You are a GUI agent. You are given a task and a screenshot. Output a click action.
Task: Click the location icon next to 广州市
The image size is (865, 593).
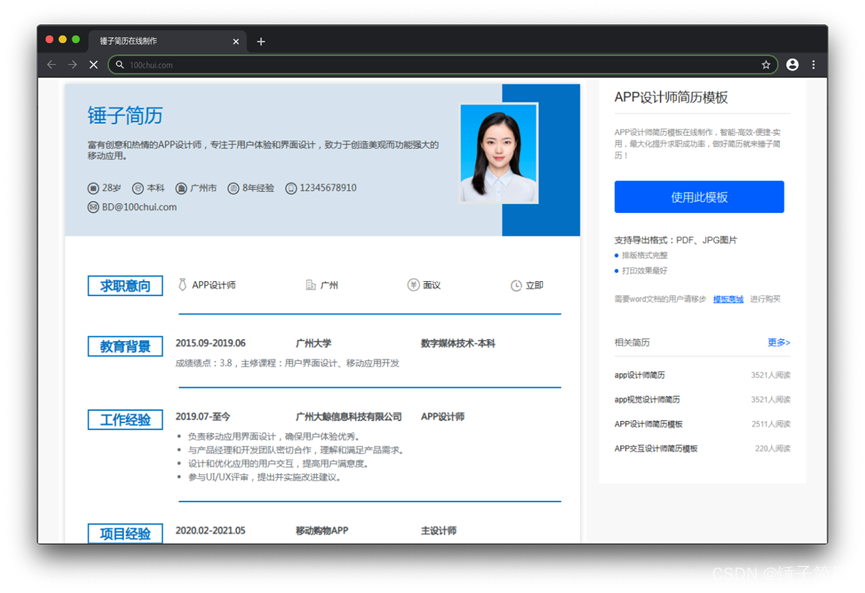[181, 189]
